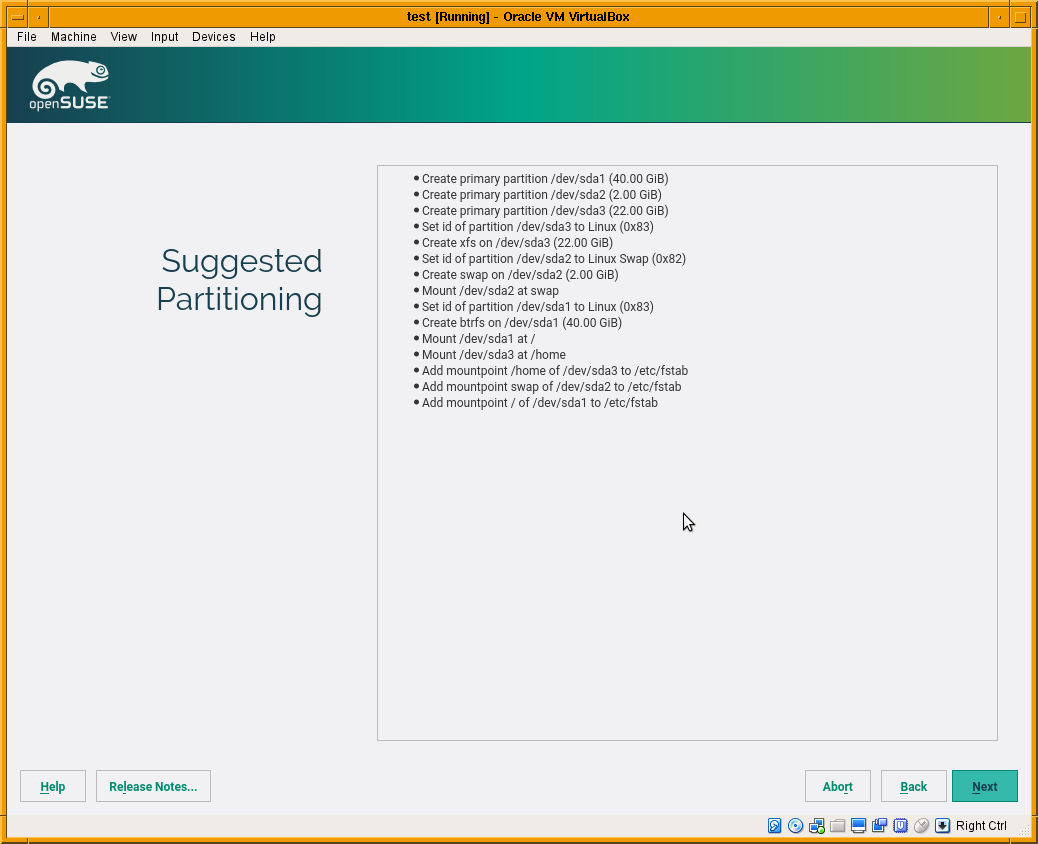This screenshot has height=844, width=1038.
Task: Open the Devices menu
Action: pyautogui.click(x=214, y=37)
